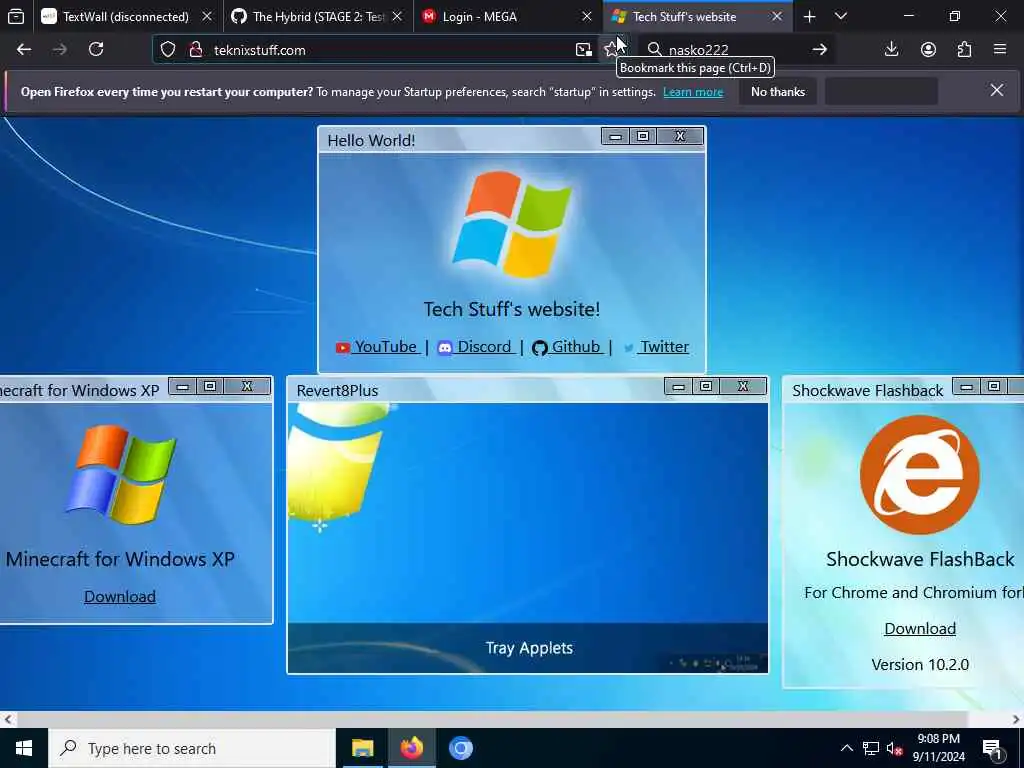1024x768 pixels.
Task: Download Shockwave FlashBack
Action: coord(920,628)
